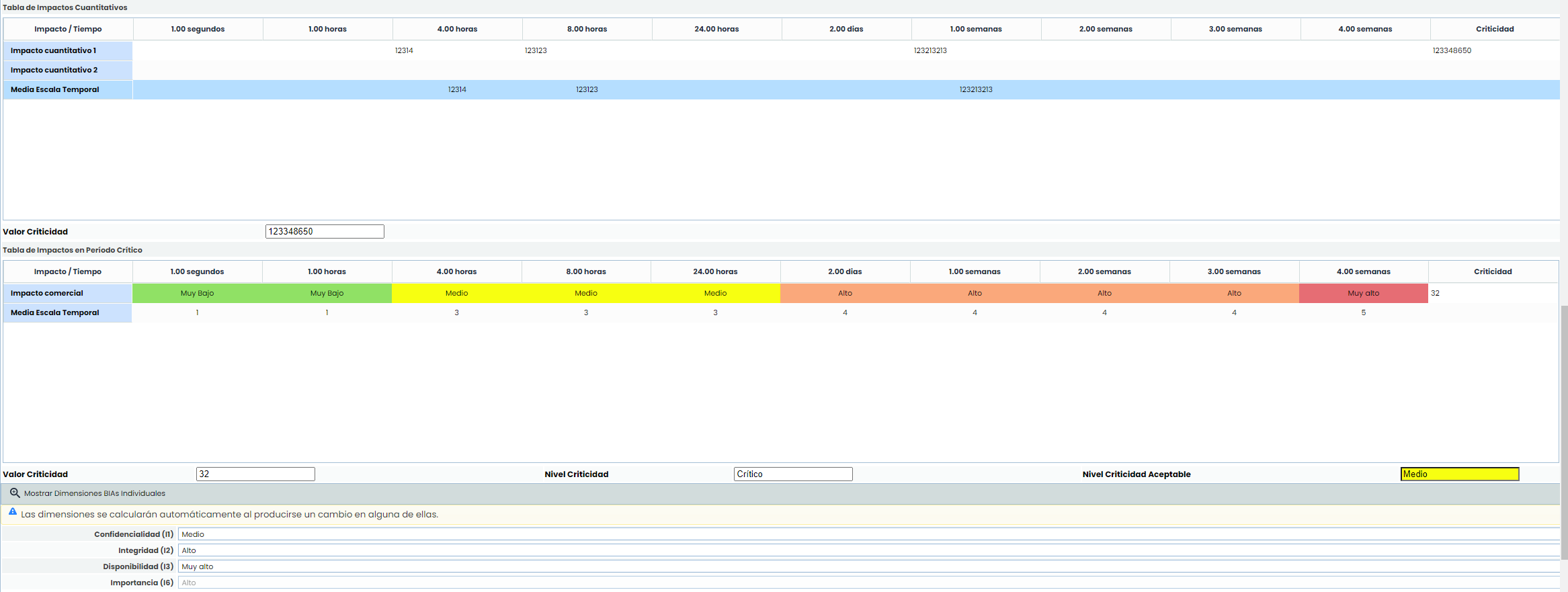Click the Valor Criticidad field showing 123348650
The height and width of the screenshot is (592, 1568).
click(325, 232)
